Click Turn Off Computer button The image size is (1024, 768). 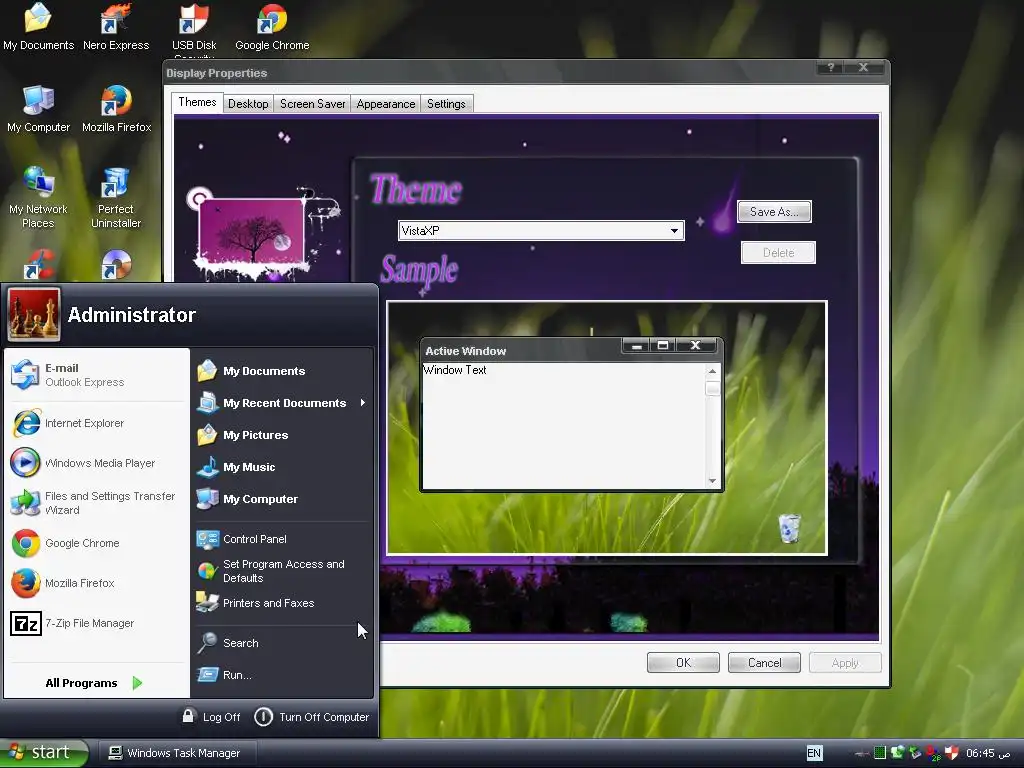tap(312, 717)
